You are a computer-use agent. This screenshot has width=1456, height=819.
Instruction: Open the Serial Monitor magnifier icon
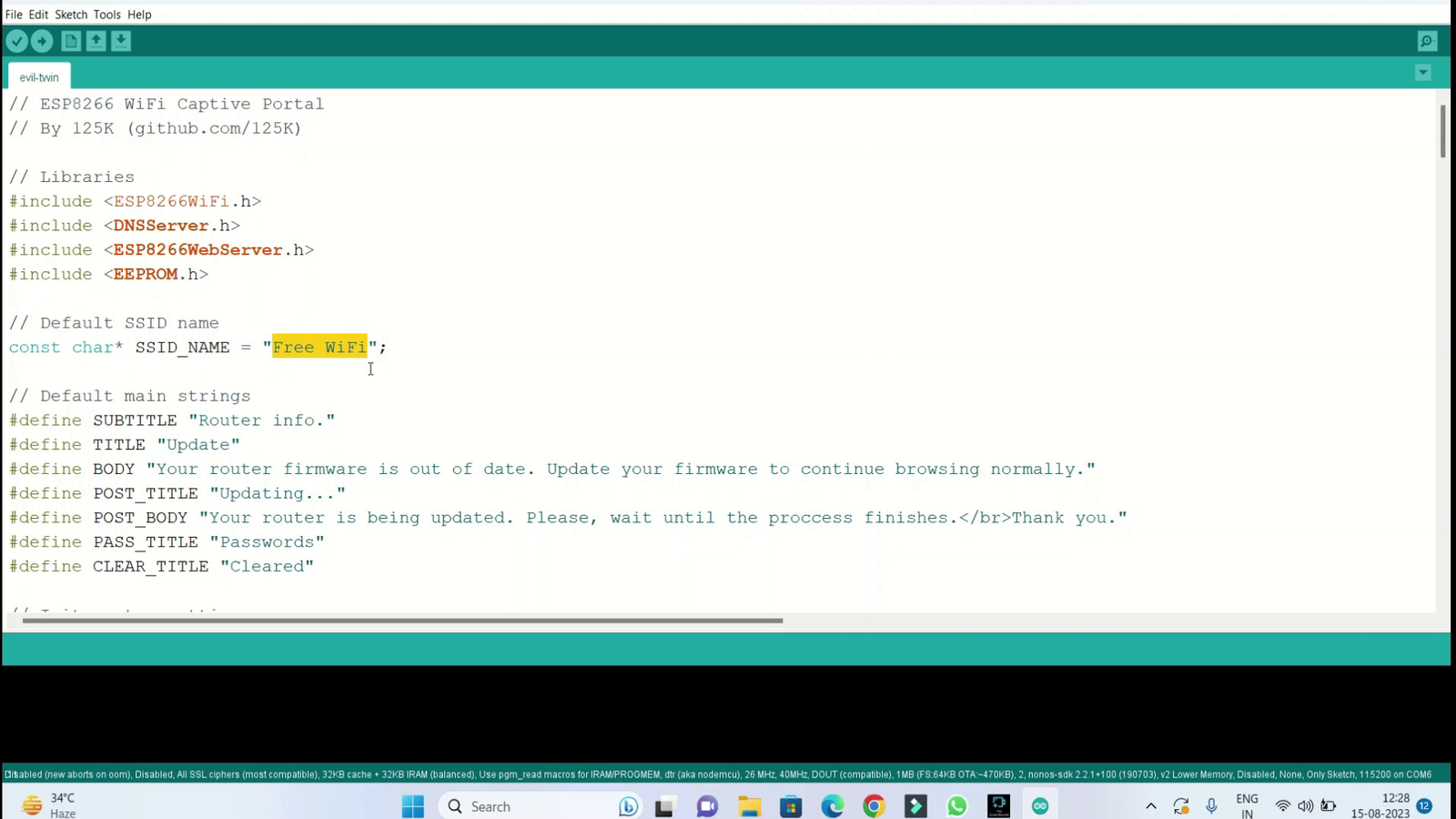click(x=1427, y=41)
